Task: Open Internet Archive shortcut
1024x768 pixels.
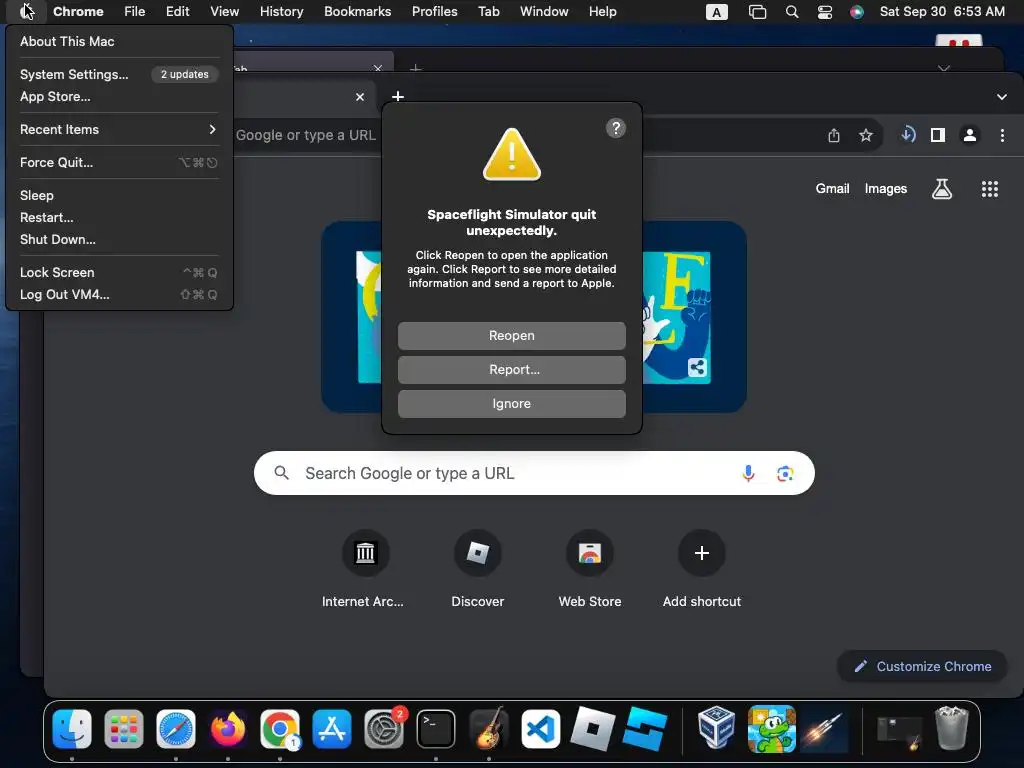Action: [x=365, y=569]
